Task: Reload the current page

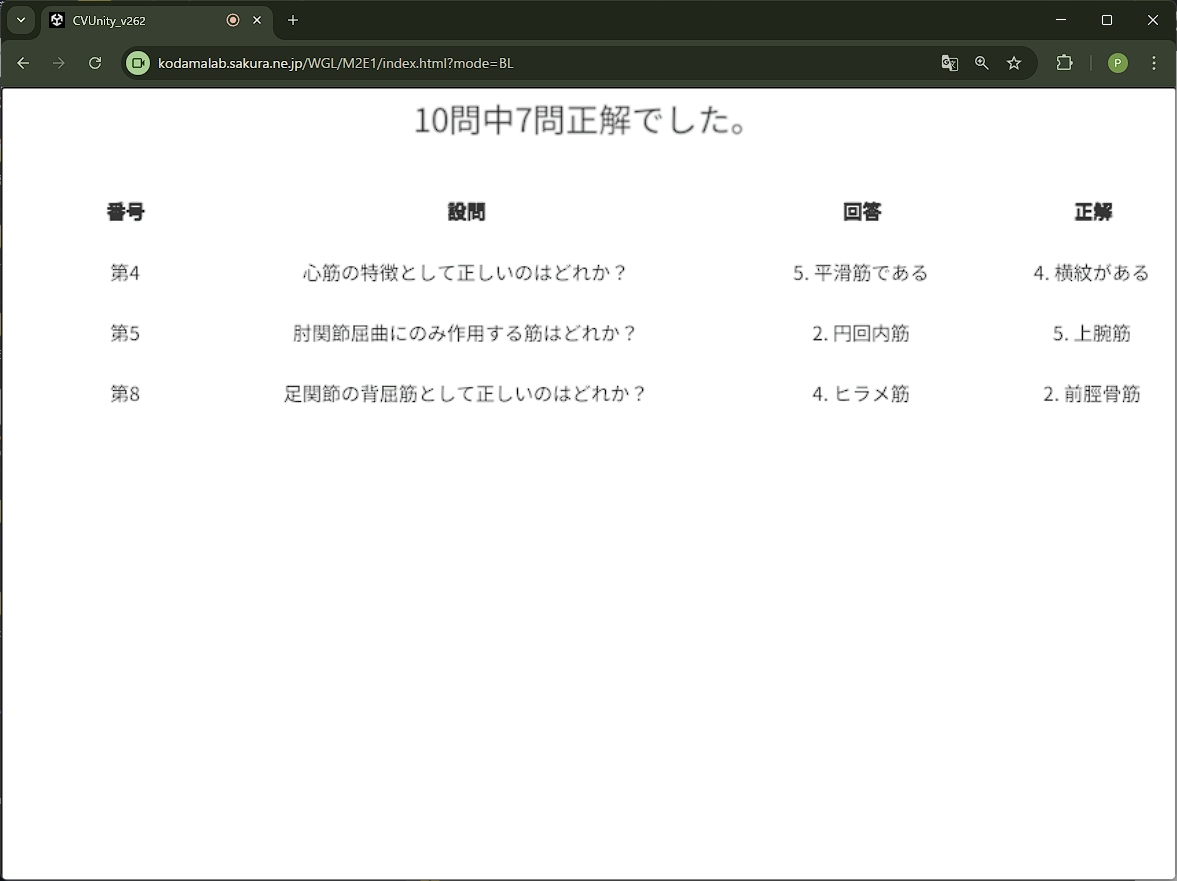Action: pyautogui.click(x=95, y=63)
